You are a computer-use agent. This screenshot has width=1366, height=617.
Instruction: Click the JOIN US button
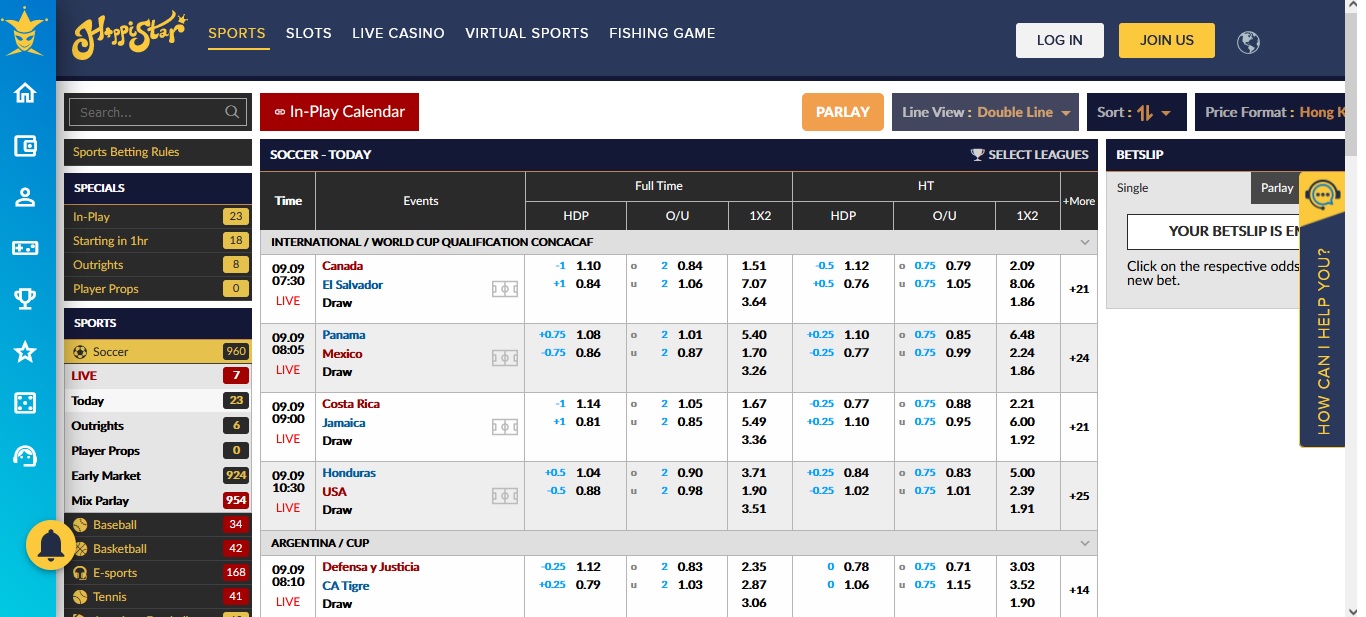(x=1167, y=40)
